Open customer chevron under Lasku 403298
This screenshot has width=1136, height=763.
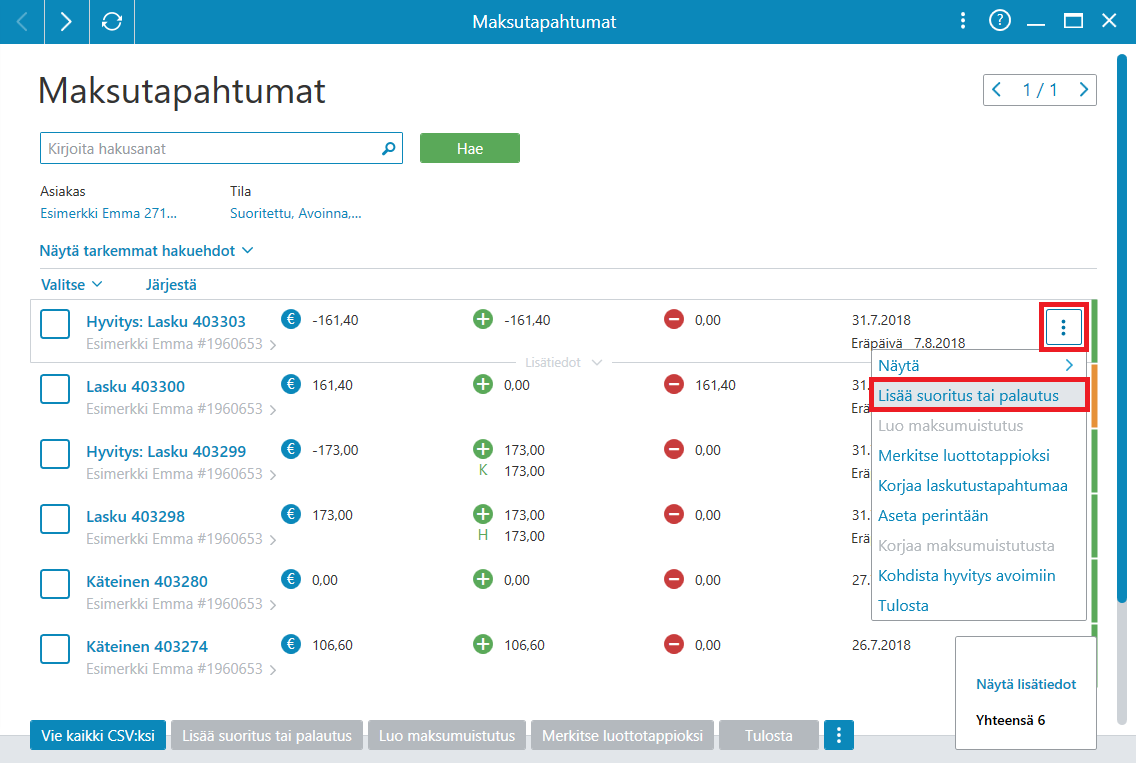coord(272,540)
